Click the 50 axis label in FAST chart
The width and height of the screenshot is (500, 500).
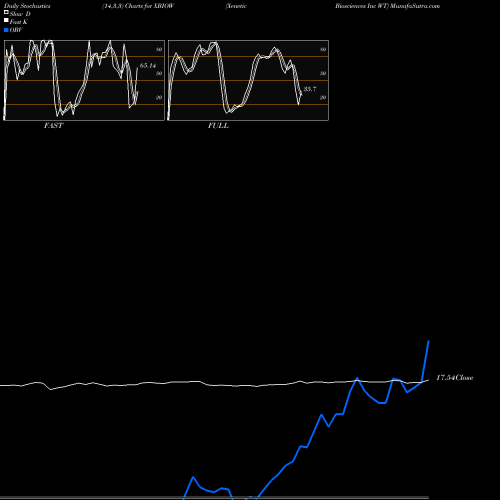click(x=159, y=73)
